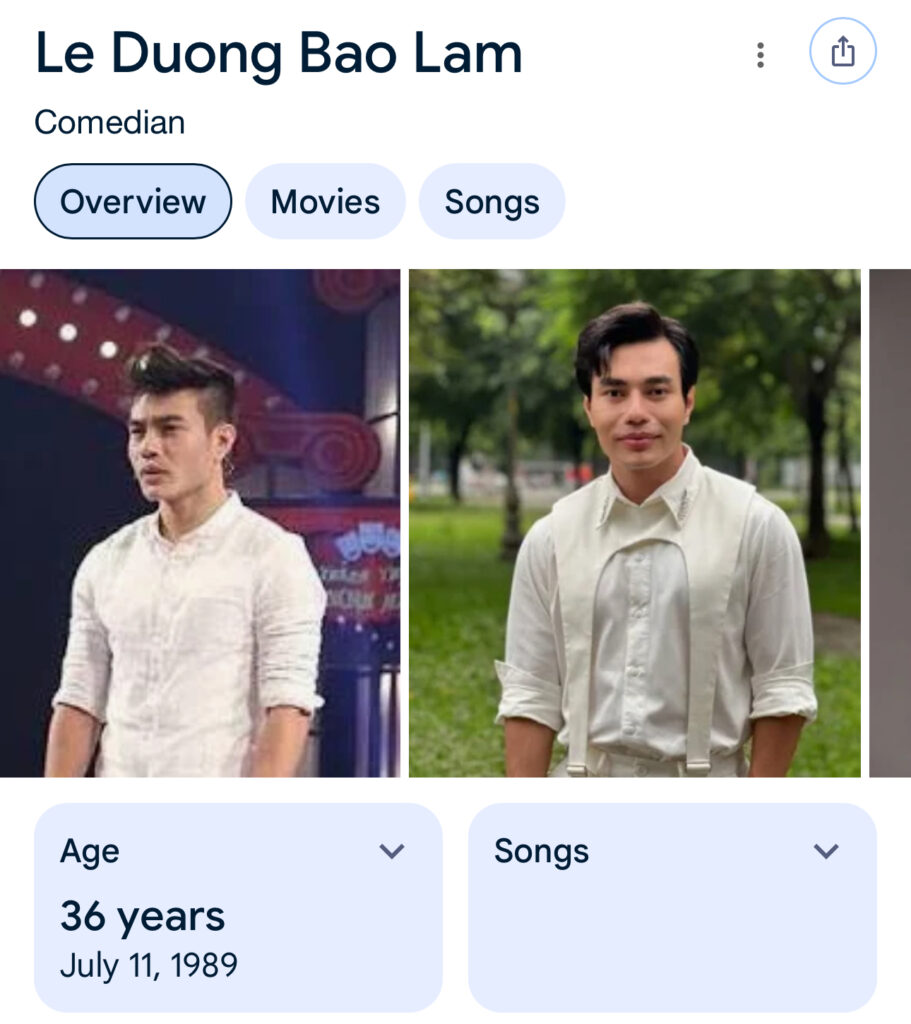The width and height of the screenshot is (911, 1024).
Task: Tap the share icon button
Action: click(843, 52)
